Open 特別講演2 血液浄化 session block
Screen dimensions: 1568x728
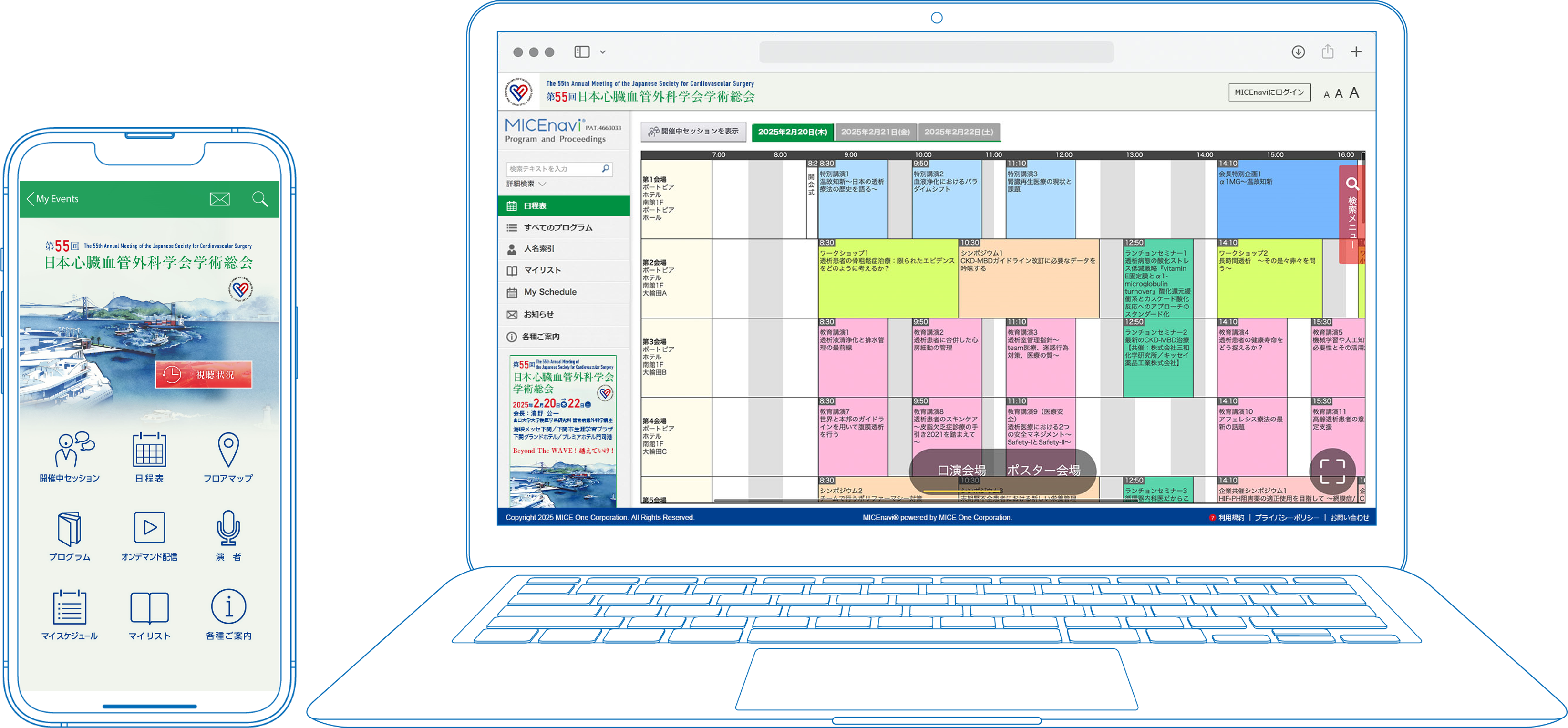click(947, 199)
